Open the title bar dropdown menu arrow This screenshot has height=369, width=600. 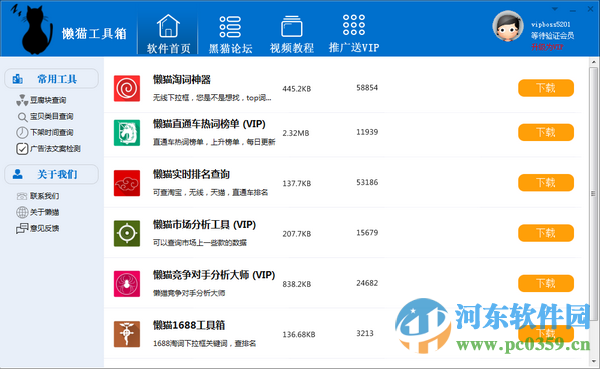pos(555,9)
